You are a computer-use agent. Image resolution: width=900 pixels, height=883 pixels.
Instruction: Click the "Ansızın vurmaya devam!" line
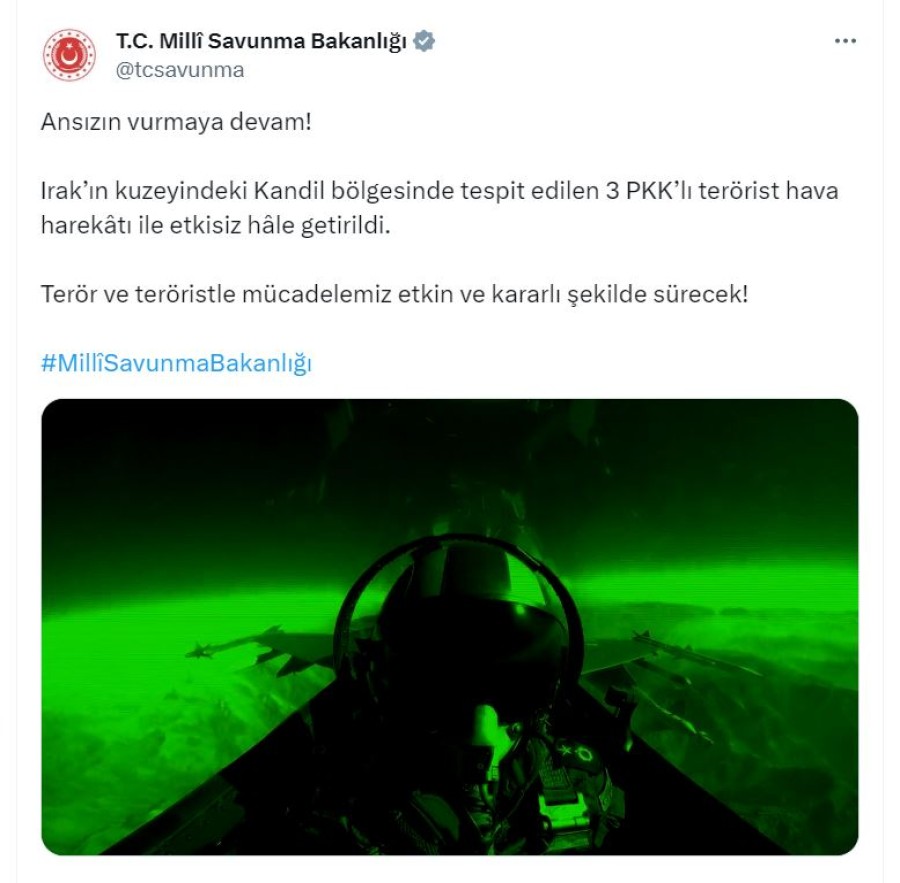pyautogui.click(x=176, y=122)
